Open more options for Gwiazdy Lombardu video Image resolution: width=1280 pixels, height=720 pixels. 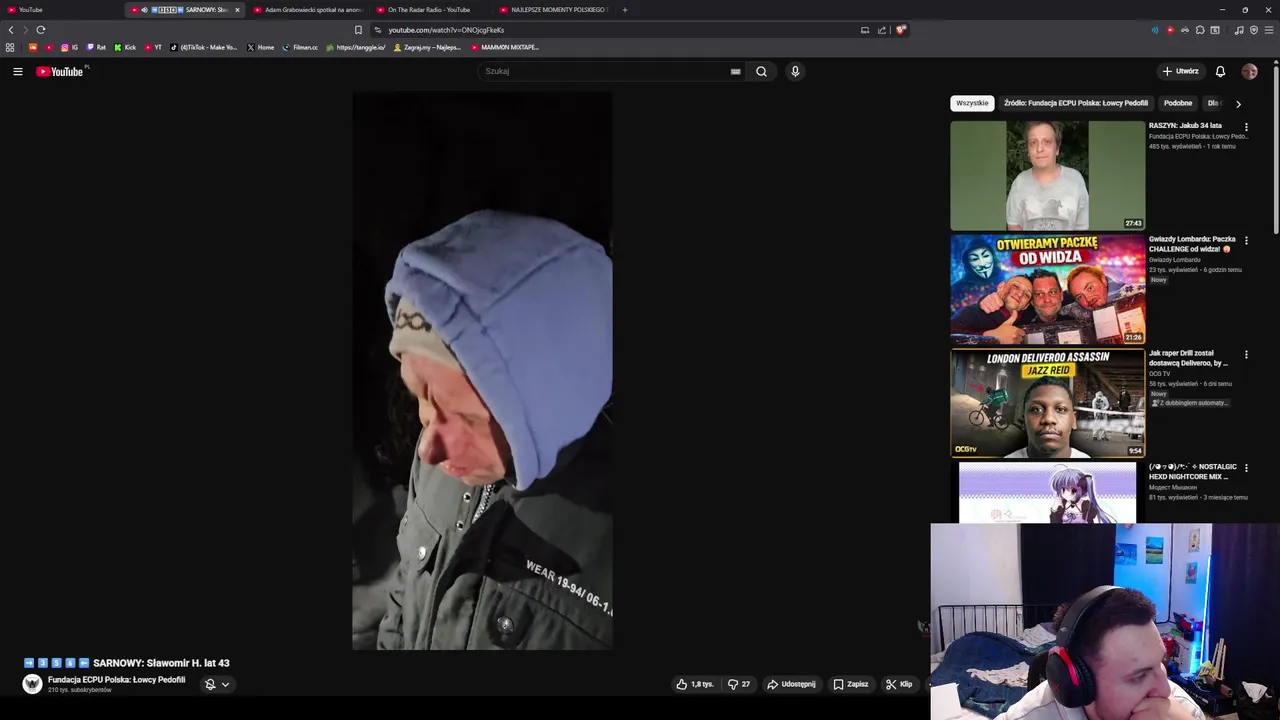point(1246,241)
